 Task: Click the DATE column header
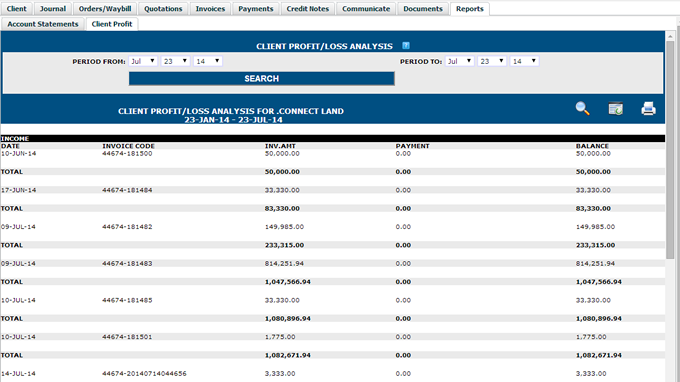coord(10,146)
